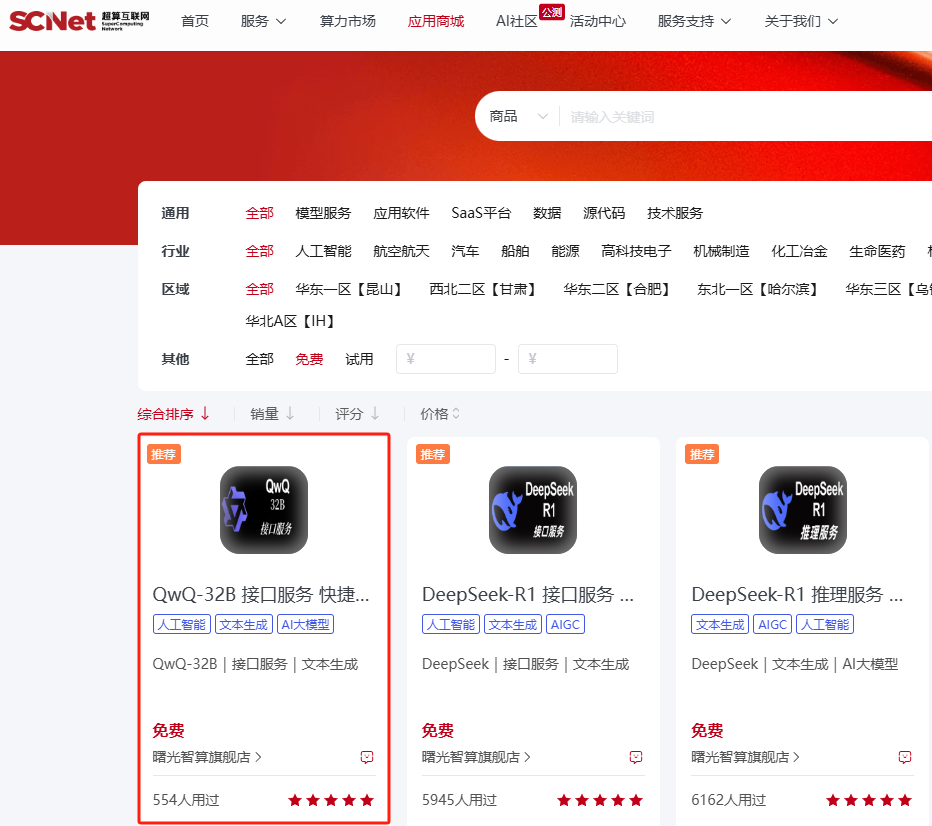Filter by 源代码 category
Viewport: 932px width, 826px height.
604,213
